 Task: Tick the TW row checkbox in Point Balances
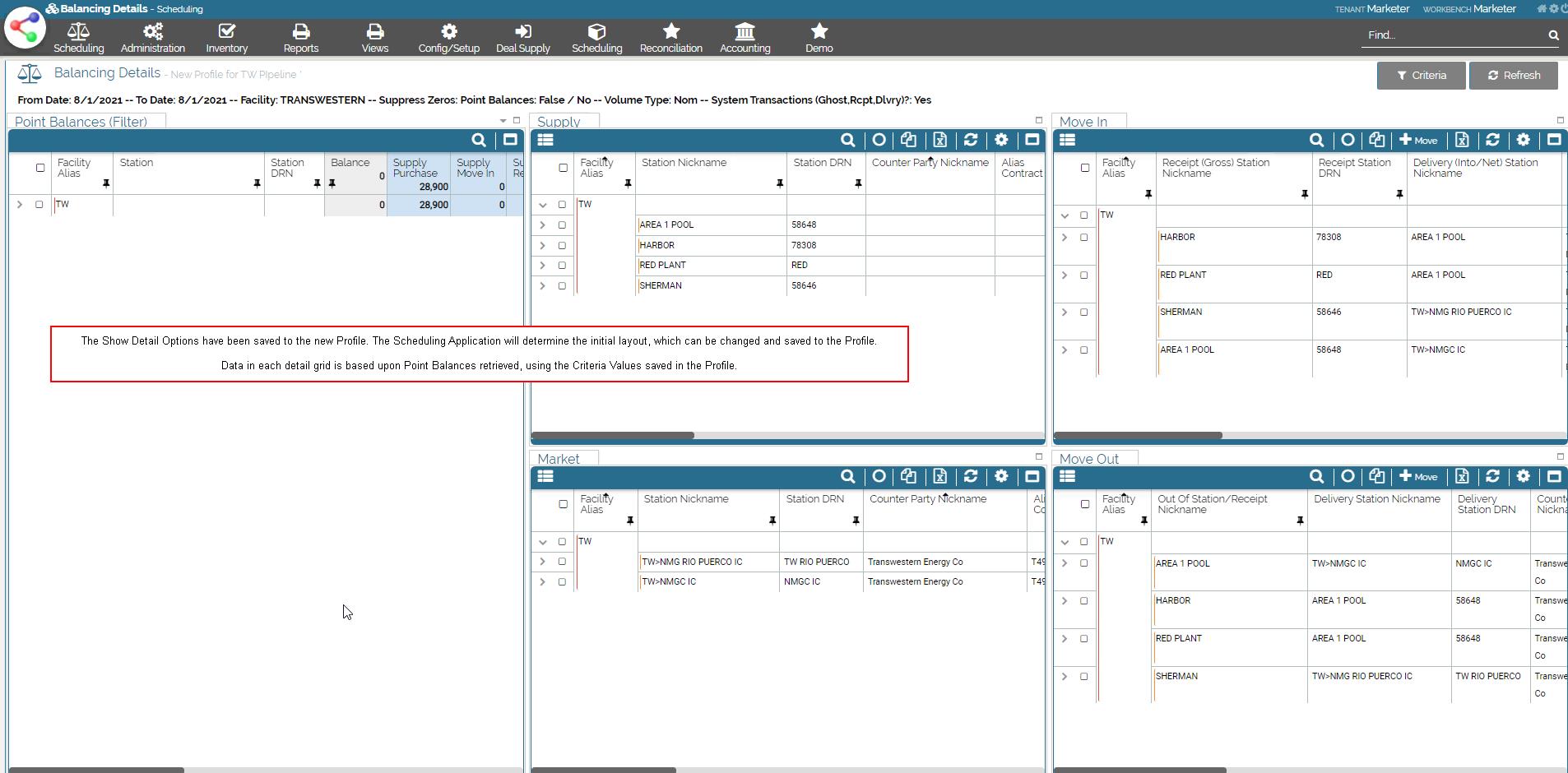click(39, 205)
